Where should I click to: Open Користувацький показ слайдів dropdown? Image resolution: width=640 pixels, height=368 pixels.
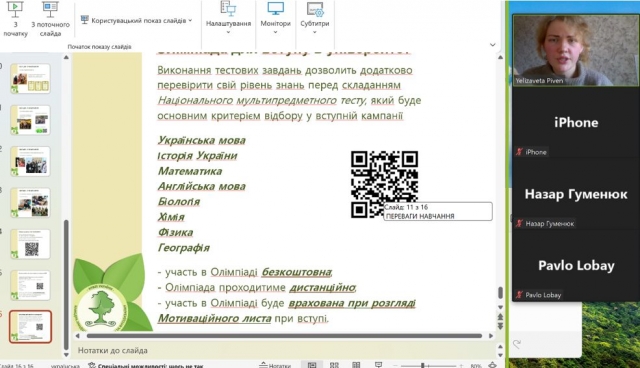coord(137,20)
